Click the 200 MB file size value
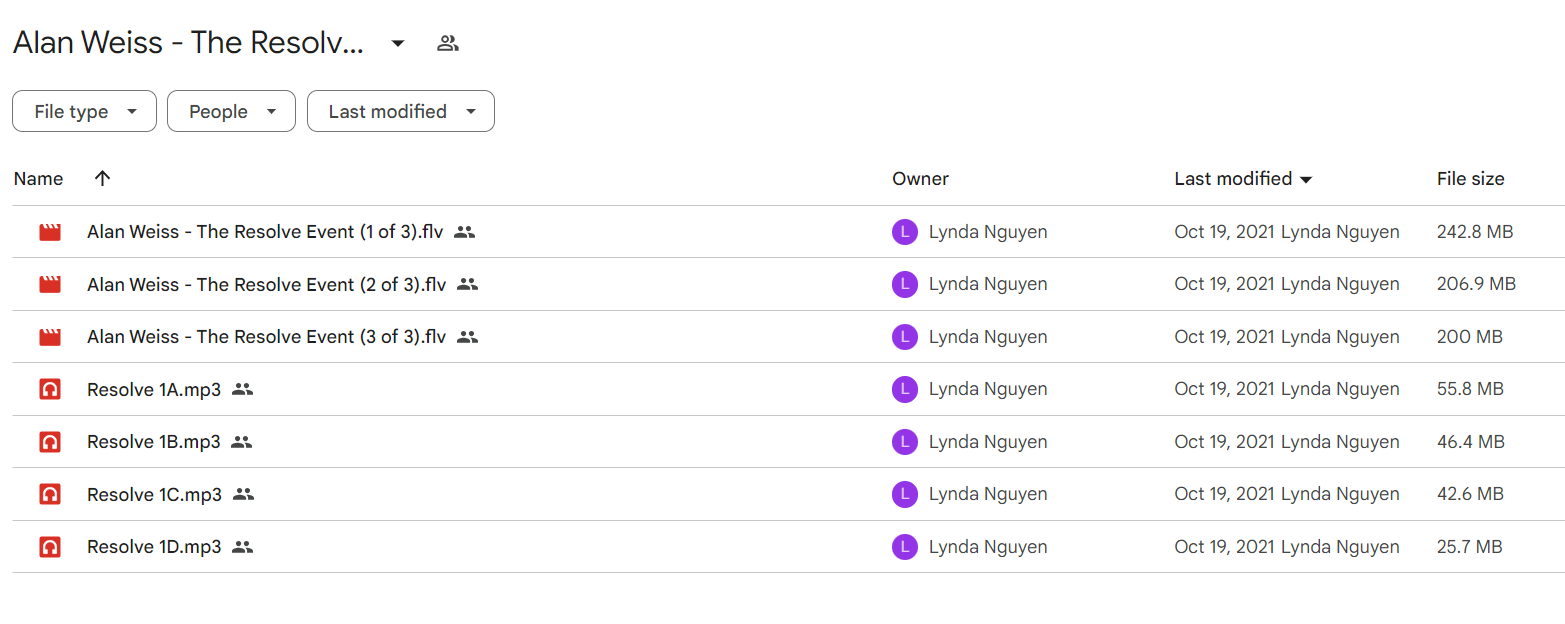Image resolution: width=1565 pixels, height=624 pixels. pyautogui.click(x=1469, y=337)
